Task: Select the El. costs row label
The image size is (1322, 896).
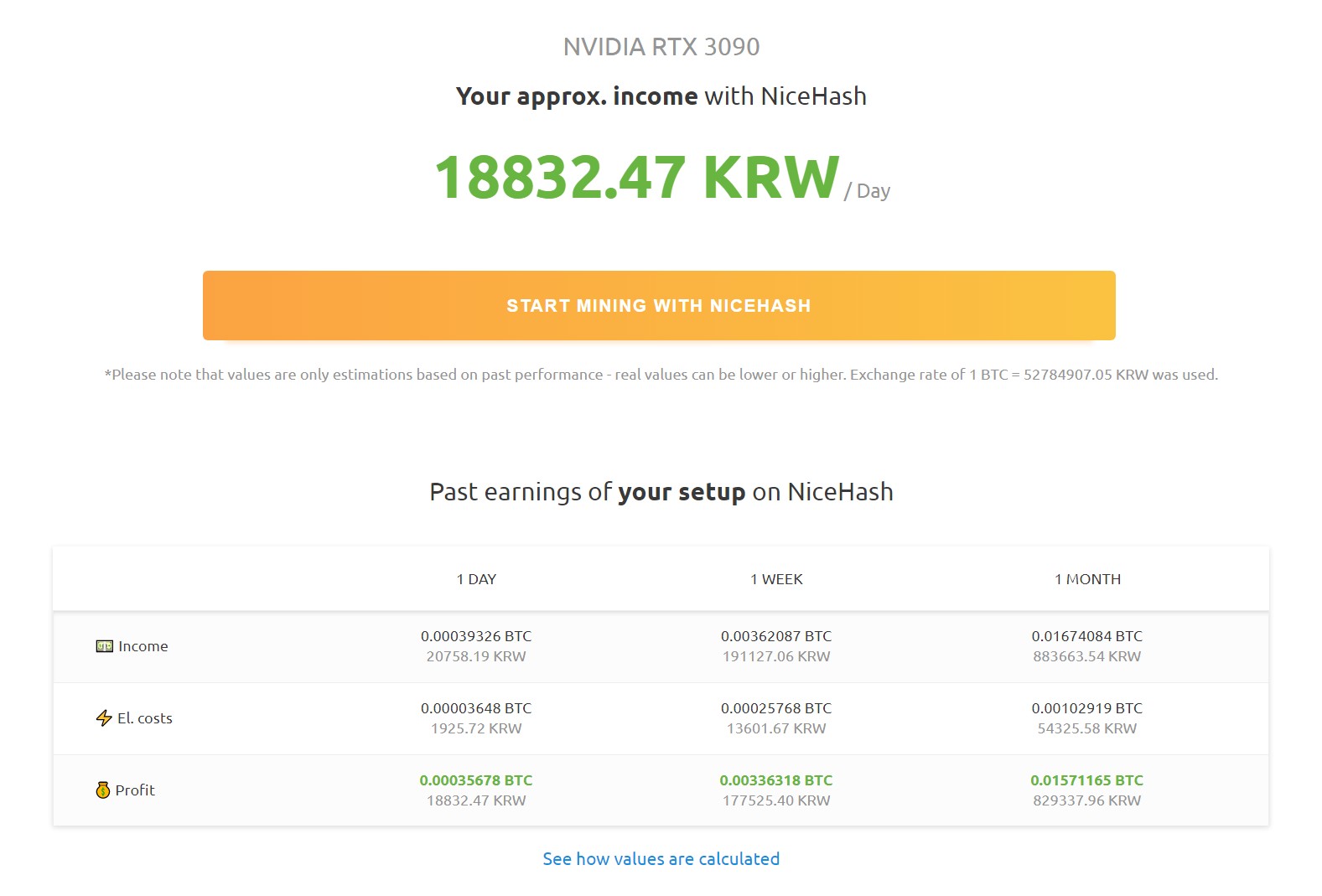Action: click(x=145, y=718)
